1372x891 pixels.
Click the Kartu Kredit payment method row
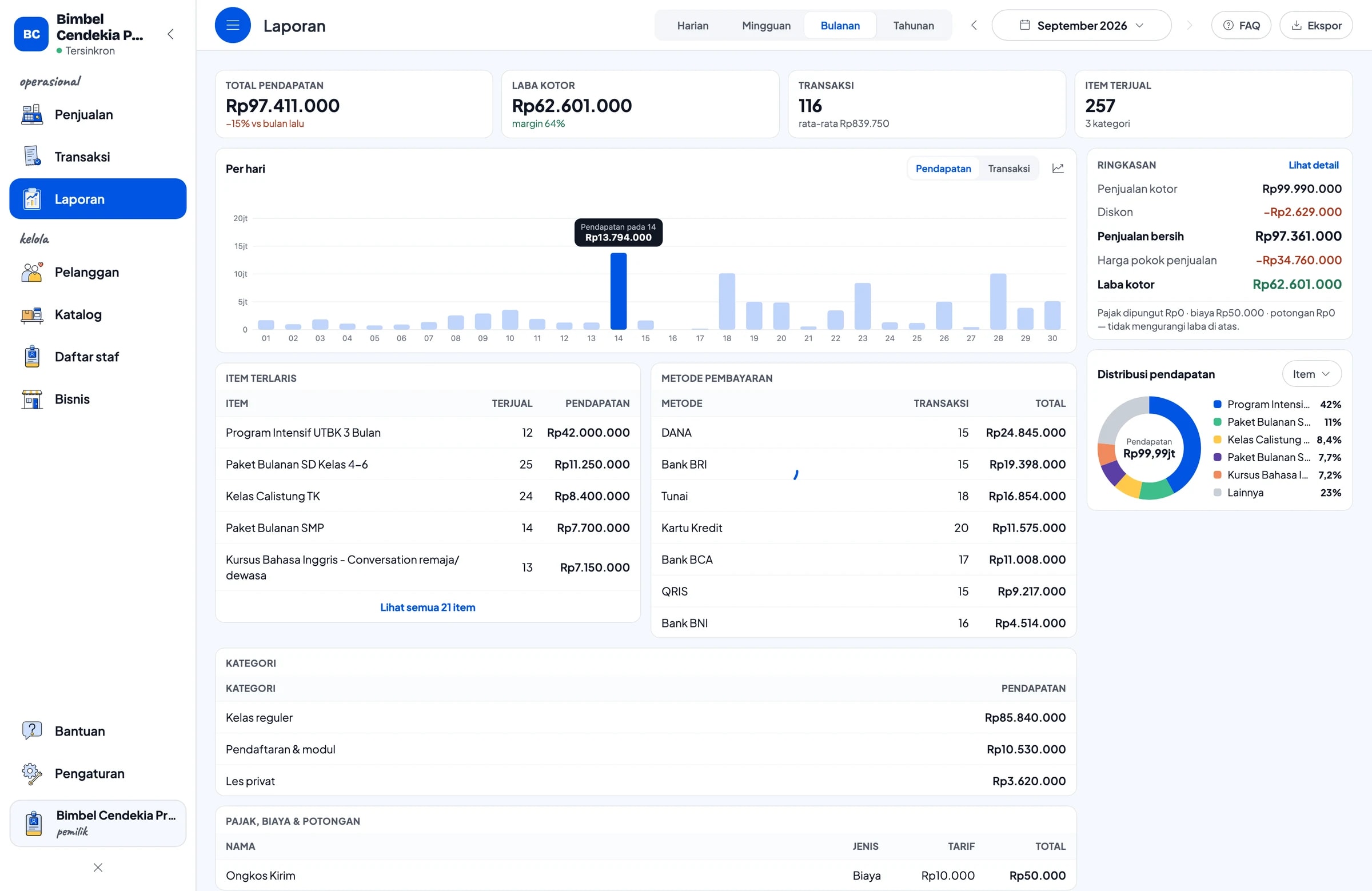pos(863,528)
